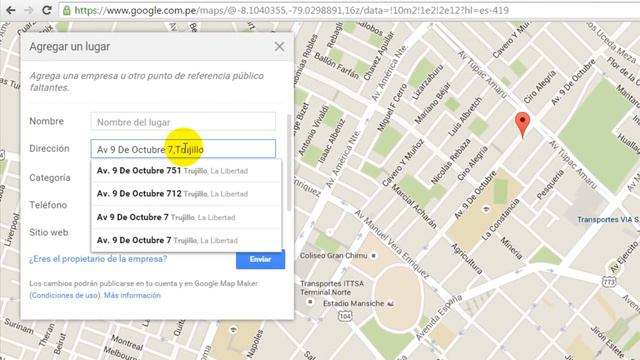This screenshot has width=640, height=360.
Task: Click the browser forward arrow
Action: tap(29, 10)
